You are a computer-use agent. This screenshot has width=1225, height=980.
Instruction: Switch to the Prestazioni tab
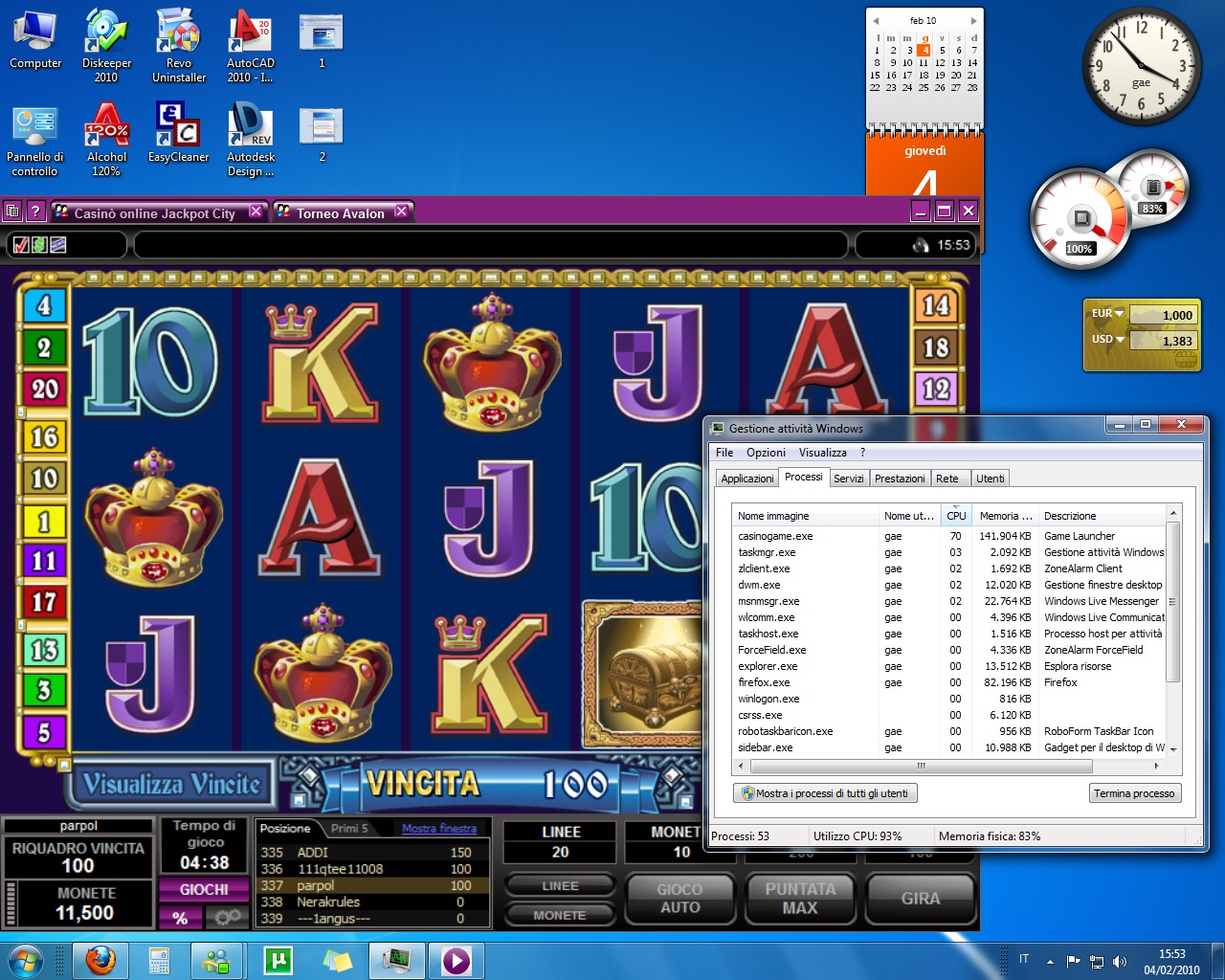(x=900, y=479)
